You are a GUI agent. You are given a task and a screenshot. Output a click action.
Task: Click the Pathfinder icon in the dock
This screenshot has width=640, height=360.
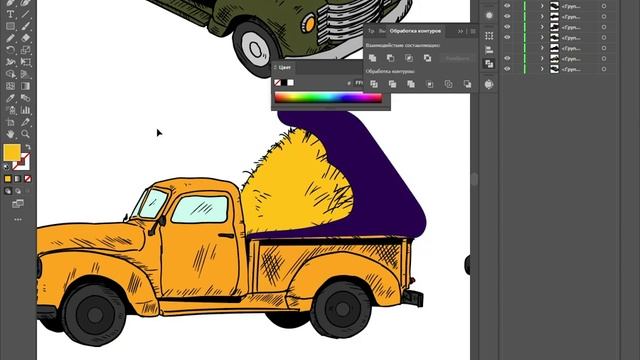tap(489, 64)
